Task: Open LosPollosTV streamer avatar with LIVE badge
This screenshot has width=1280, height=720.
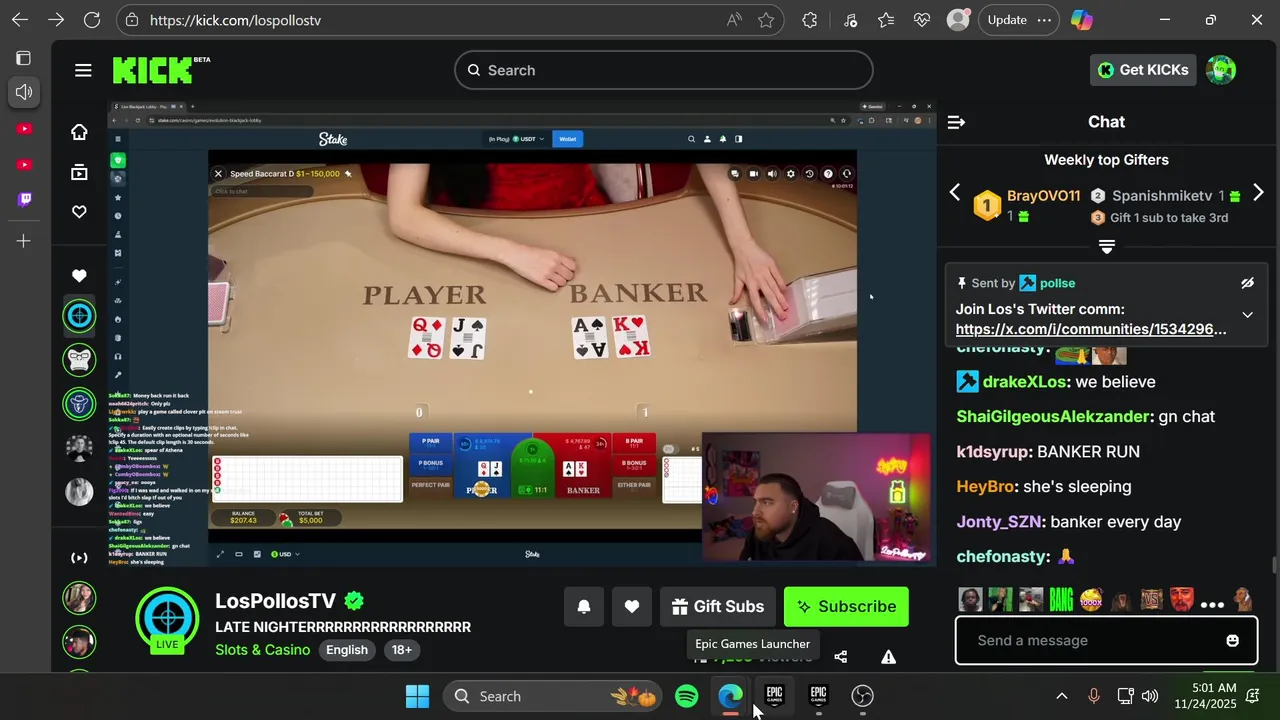Action: (167, 620)
